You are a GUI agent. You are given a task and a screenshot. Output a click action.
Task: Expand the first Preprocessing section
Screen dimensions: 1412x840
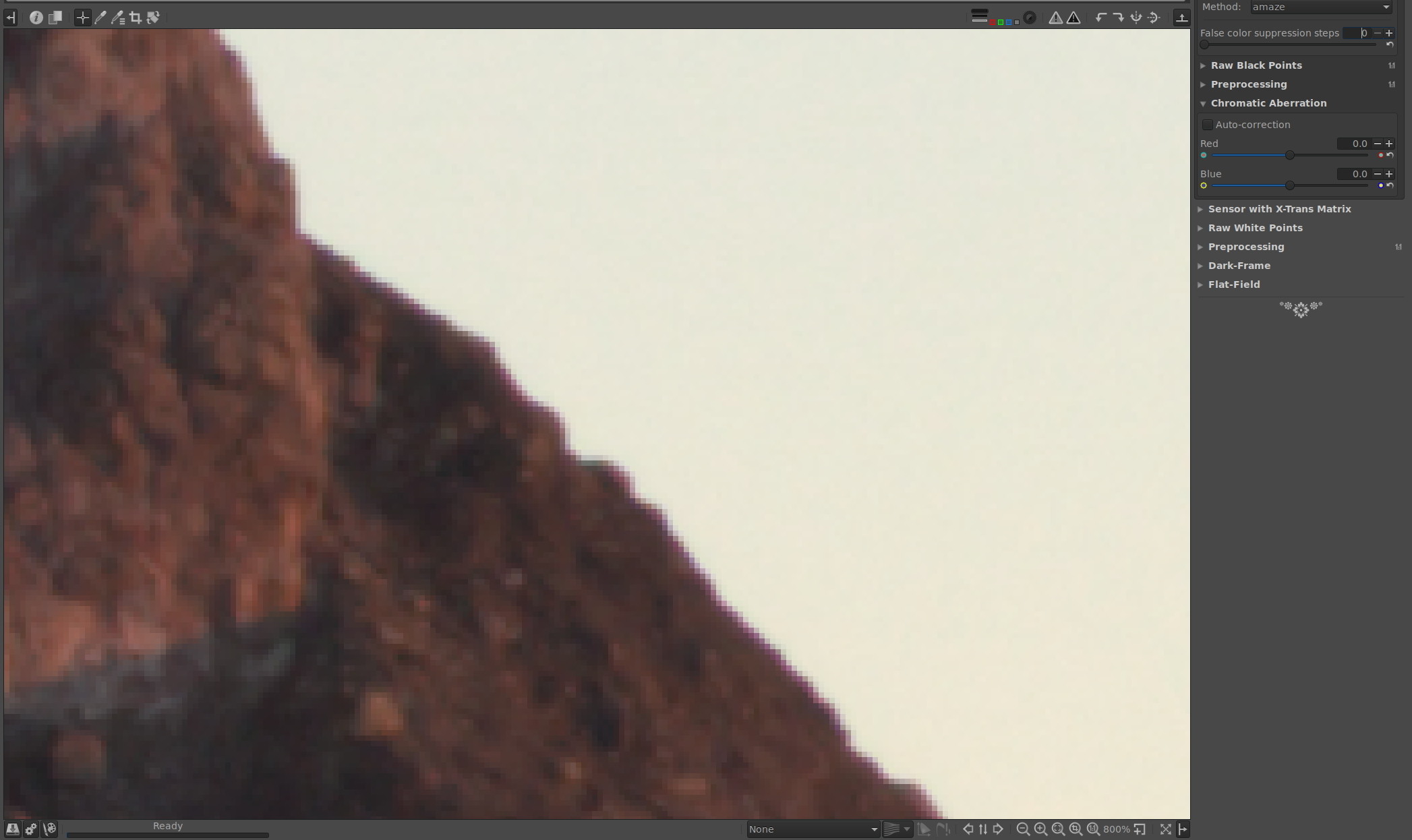pyautogui.click(x=1249, y=84)
